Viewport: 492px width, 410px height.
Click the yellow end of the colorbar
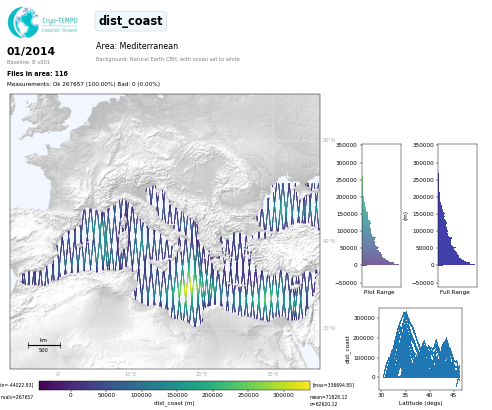click(x=306, y=385)
